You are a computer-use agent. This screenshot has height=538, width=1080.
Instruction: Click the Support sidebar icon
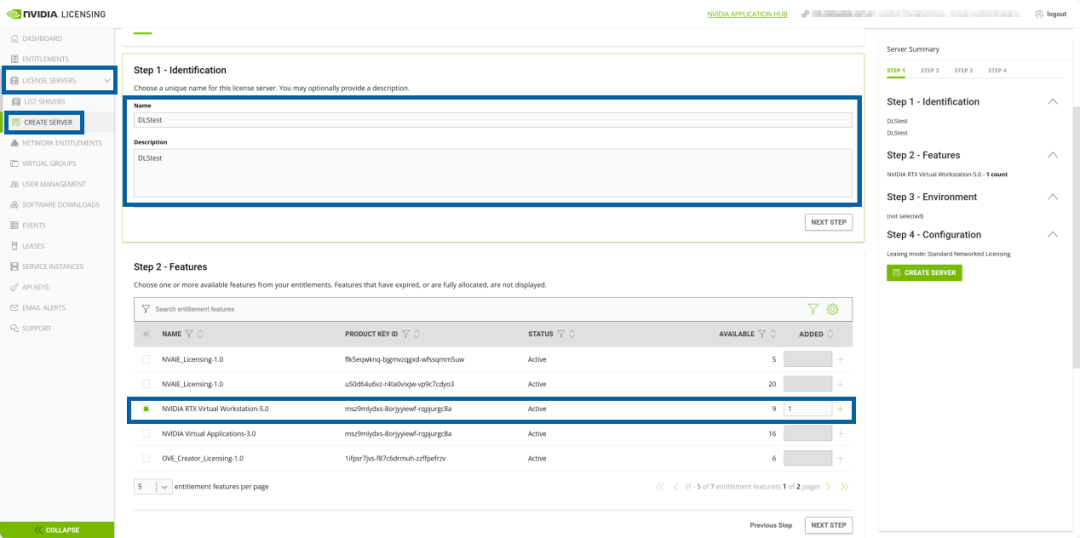click(x=14, y=329)
